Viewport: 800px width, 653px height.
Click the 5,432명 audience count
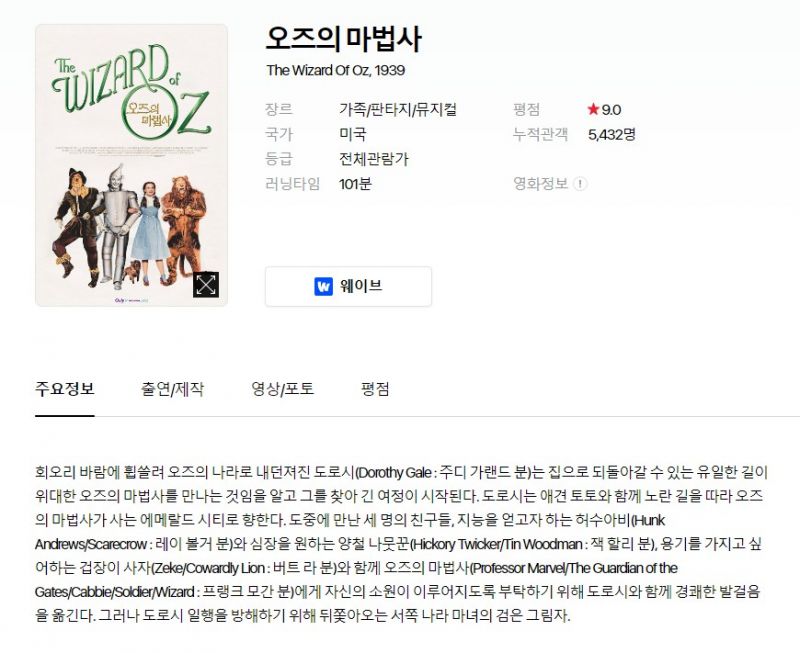[612, 135]
